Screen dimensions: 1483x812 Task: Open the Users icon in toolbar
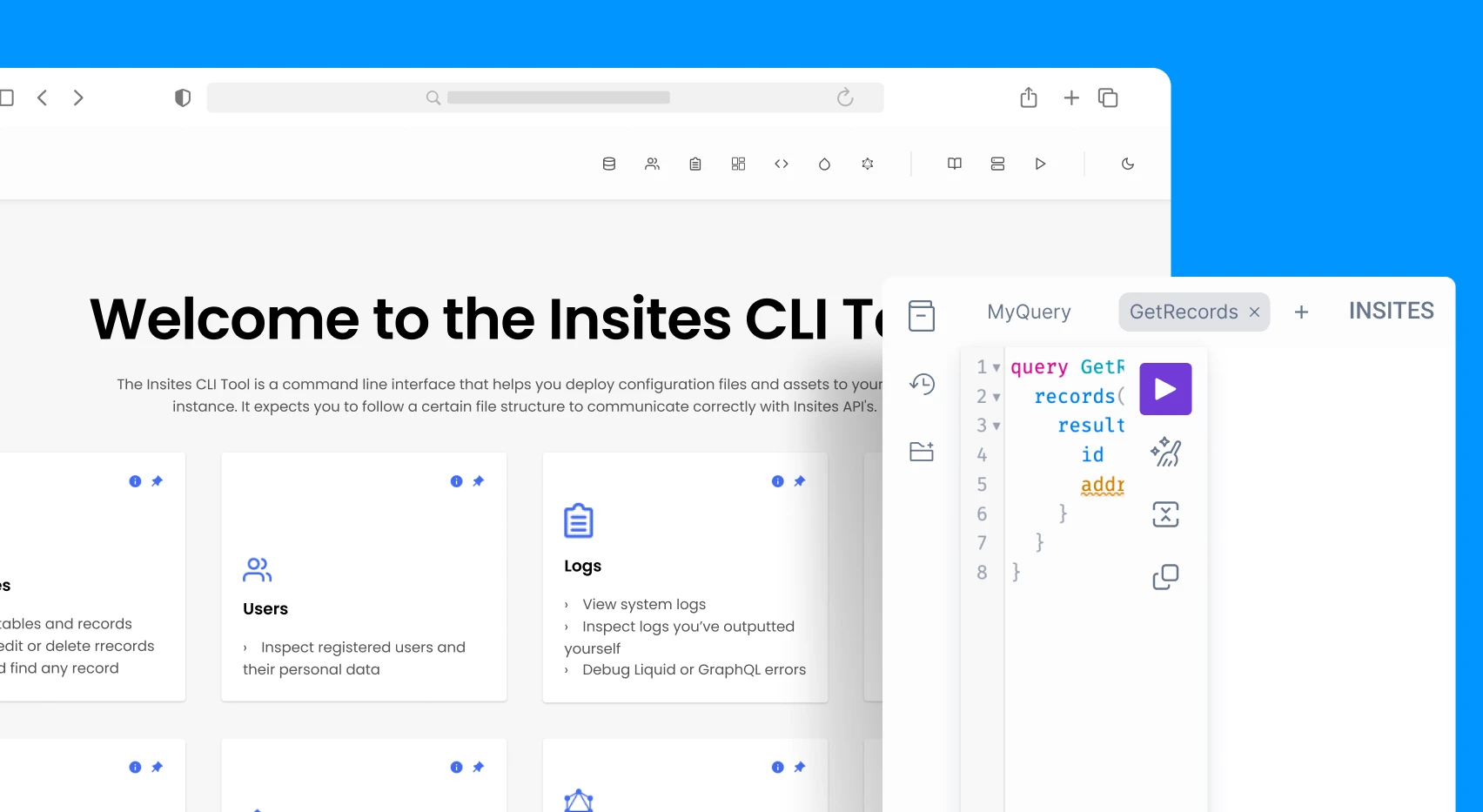[652, 164]
